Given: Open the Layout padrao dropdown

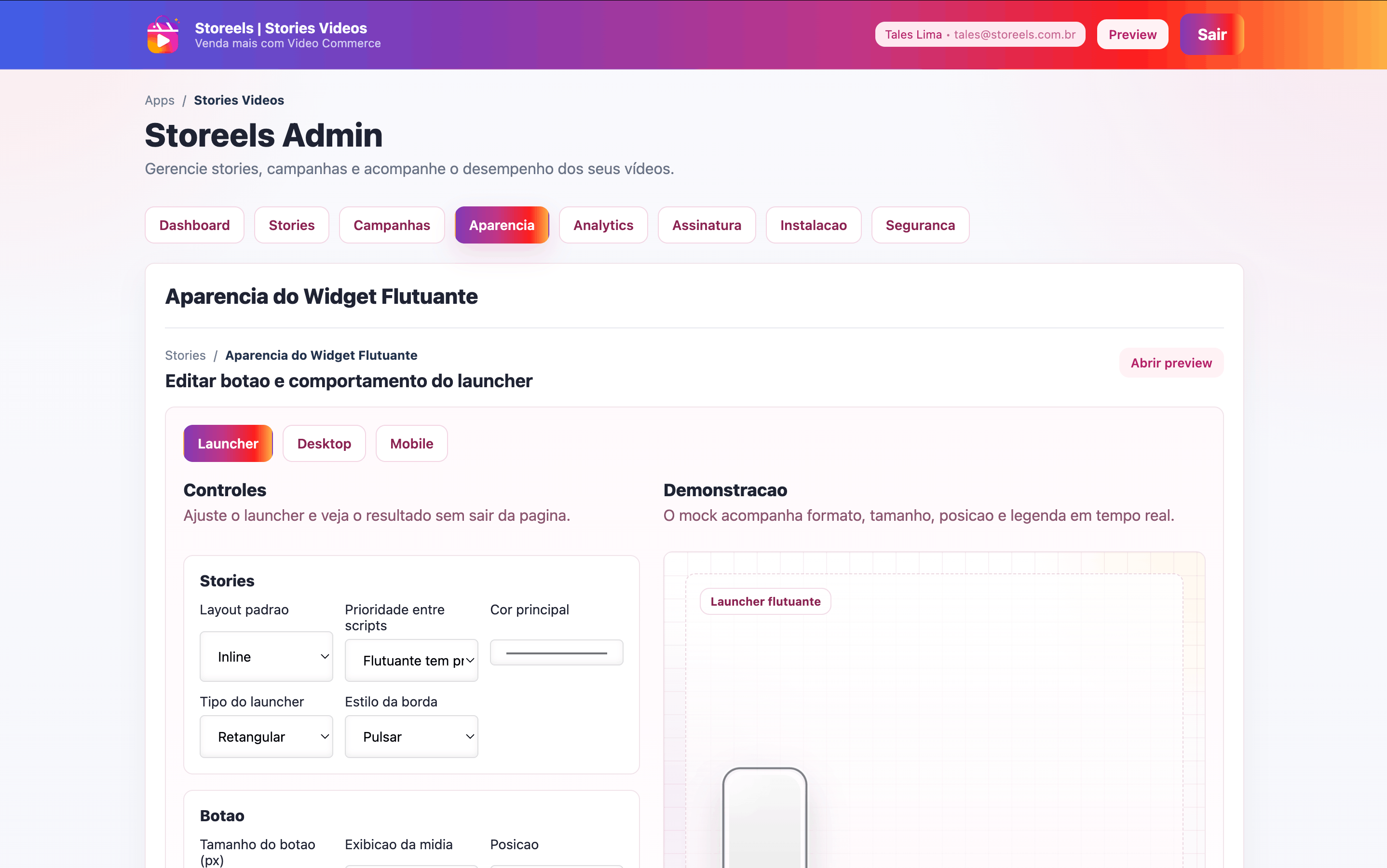Looking at the screenshot, I should (x=266, y=656).
